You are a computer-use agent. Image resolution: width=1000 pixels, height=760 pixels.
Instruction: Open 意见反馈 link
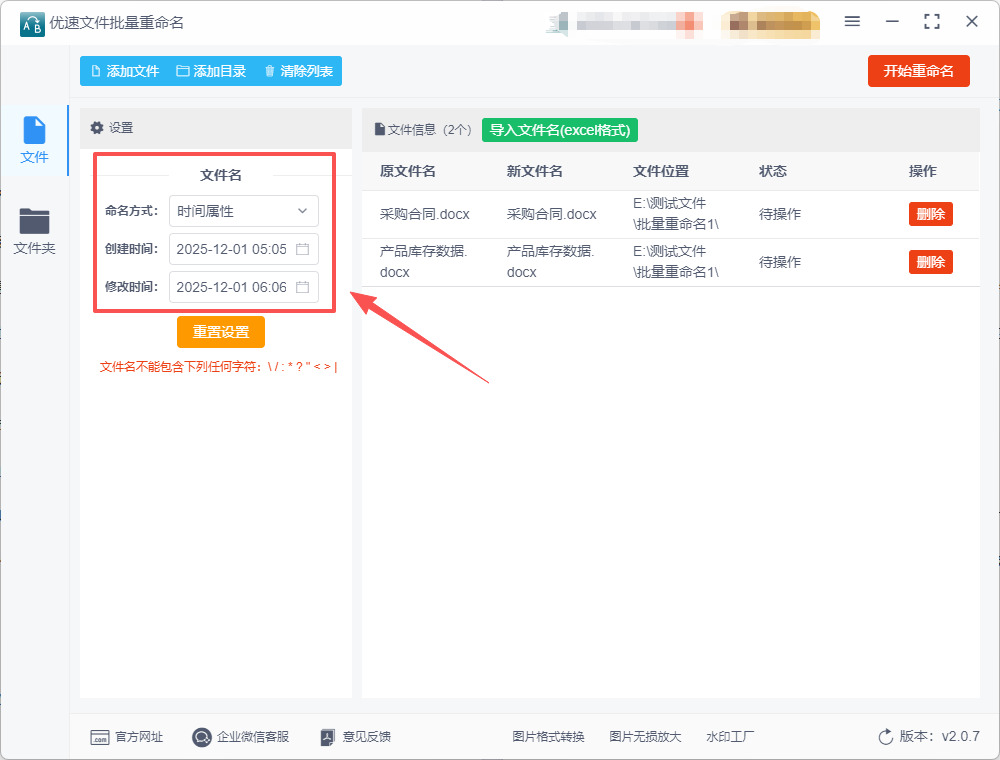point(355,737)
